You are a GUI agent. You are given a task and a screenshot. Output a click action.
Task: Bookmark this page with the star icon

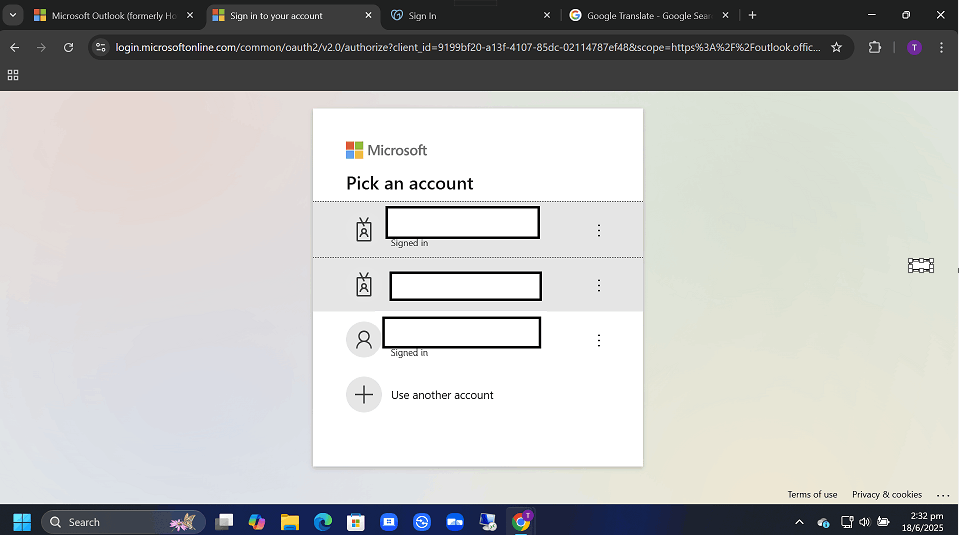836,47
